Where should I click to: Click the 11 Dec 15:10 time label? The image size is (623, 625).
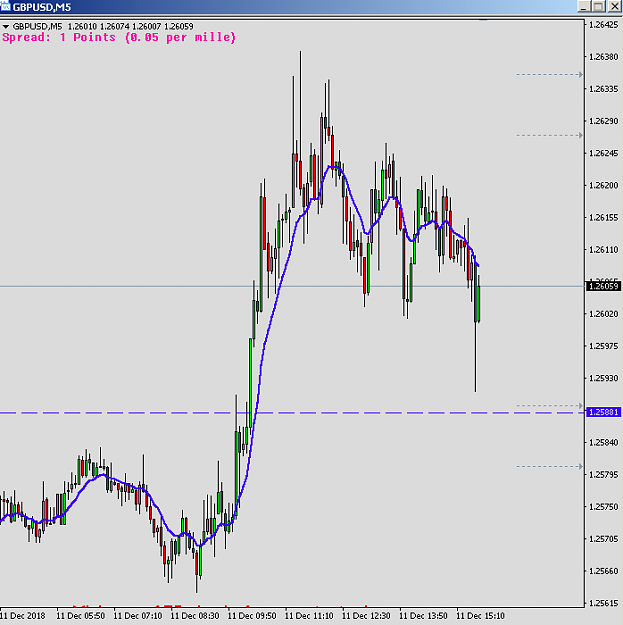[481, 616]
